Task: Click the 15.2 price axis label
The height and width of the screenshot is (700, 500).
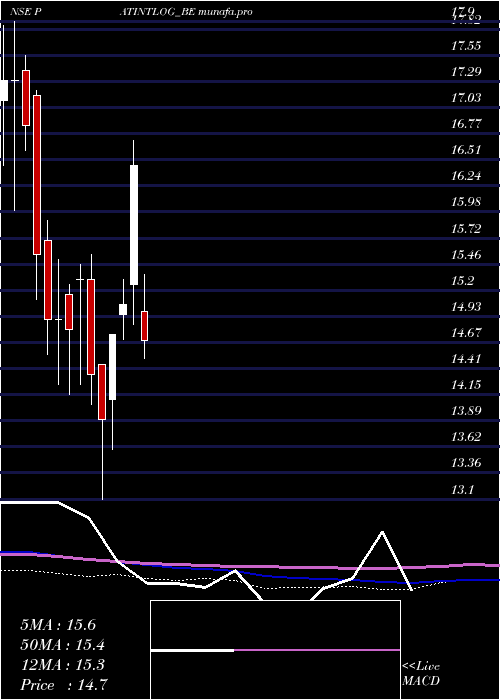Action: click(462, 281)
